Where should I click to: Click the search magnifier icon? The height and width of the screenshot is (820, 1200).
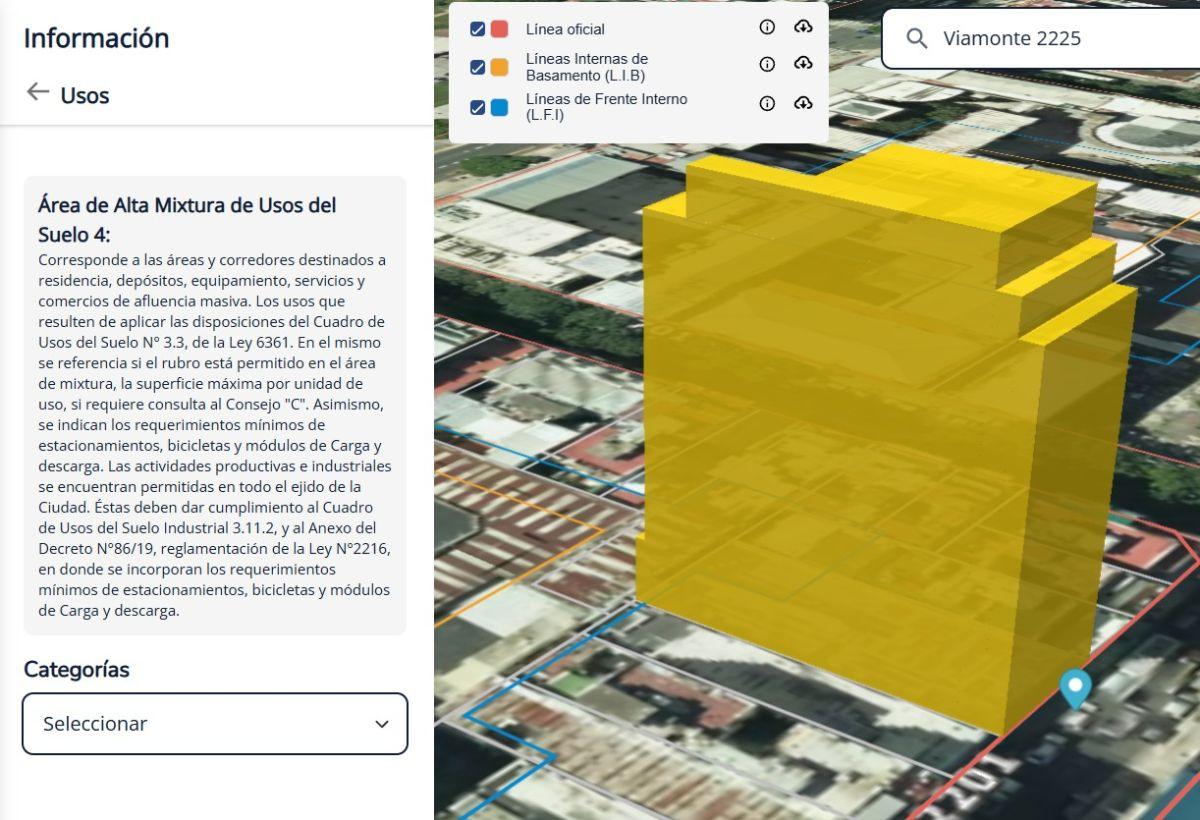point(916,38)
